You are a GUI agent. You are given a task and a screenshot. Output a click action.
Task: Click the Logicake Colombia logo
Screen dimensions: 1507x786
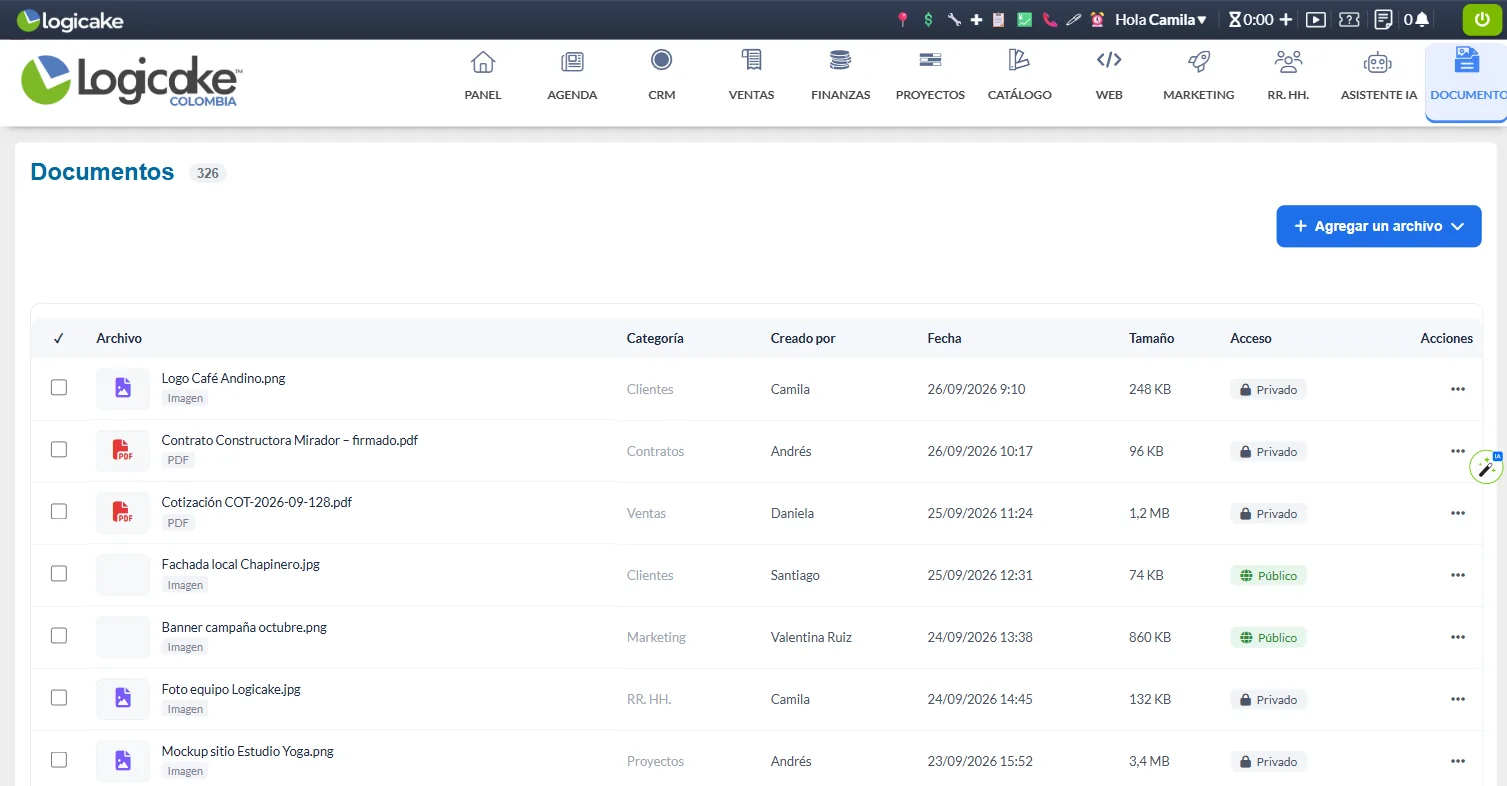pyautogui.click(x=130, y=81)
